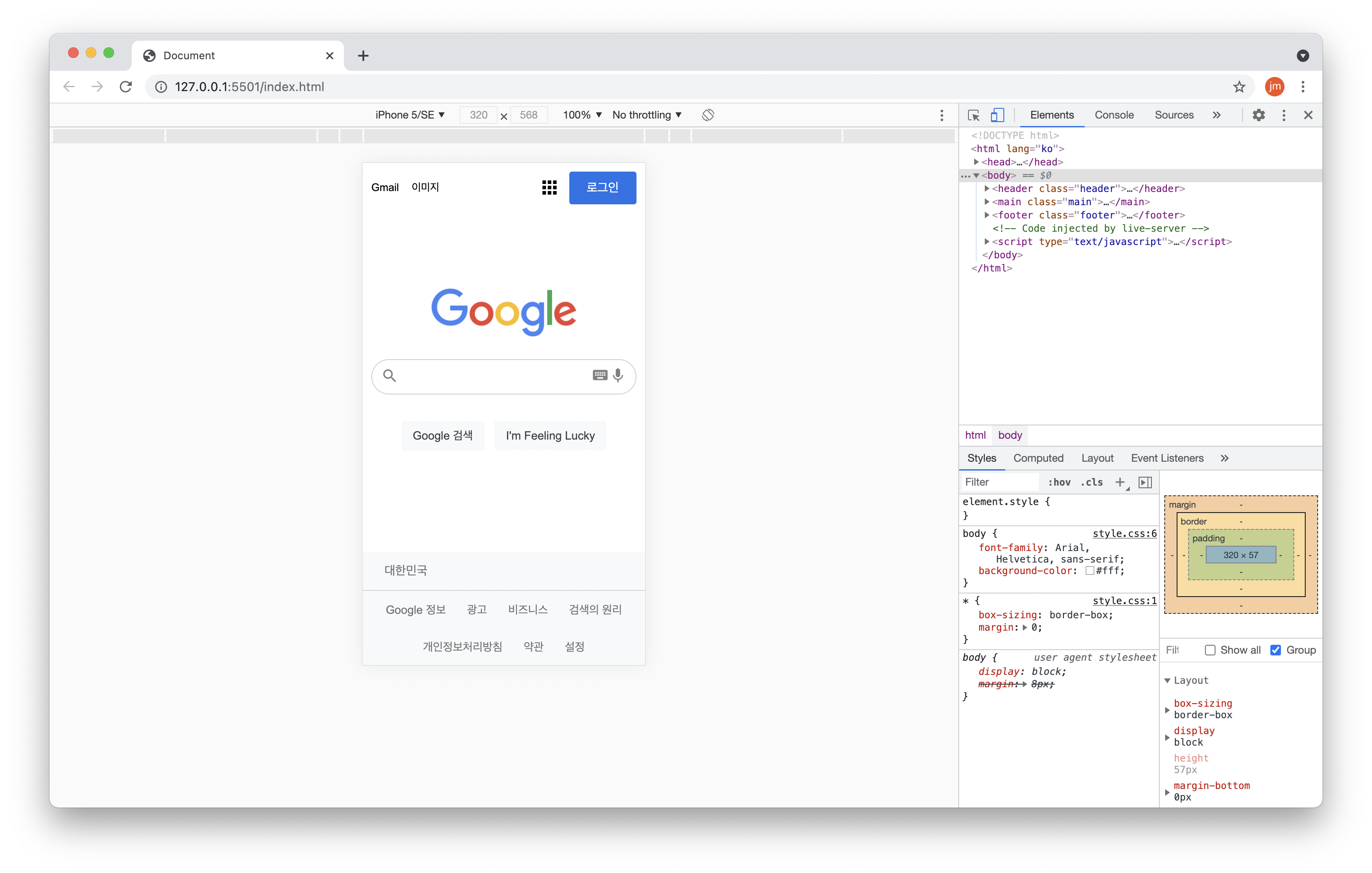The width and height of the screenshot is (1372, 873).
Task: Go back in browser history
Action: 69,87
